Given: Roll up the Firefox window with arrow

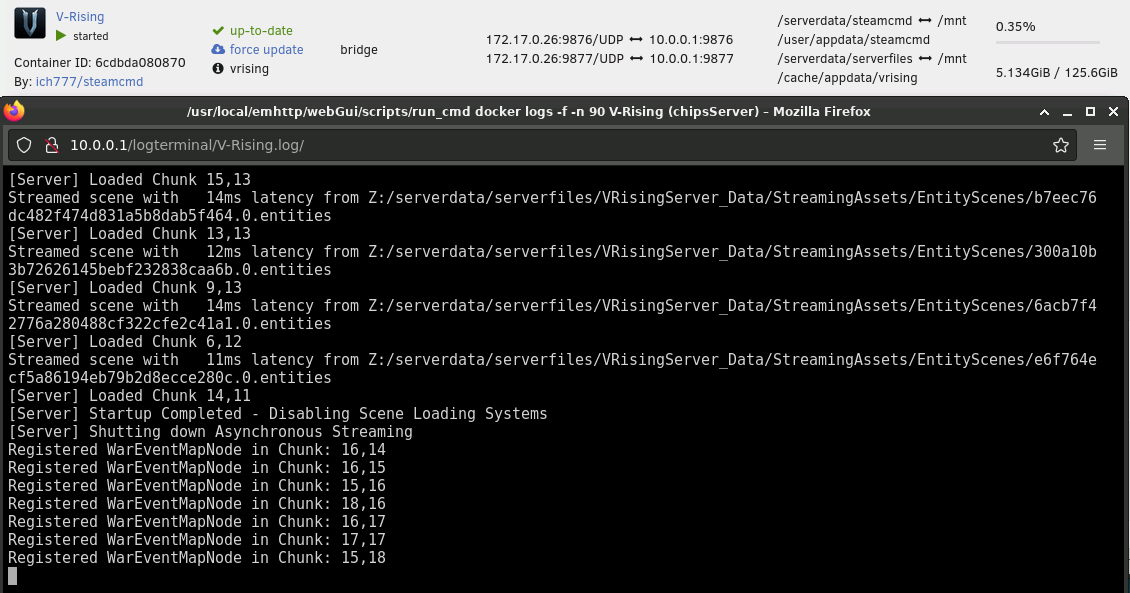Looking at the screenshot, I should coord(1044,112).
